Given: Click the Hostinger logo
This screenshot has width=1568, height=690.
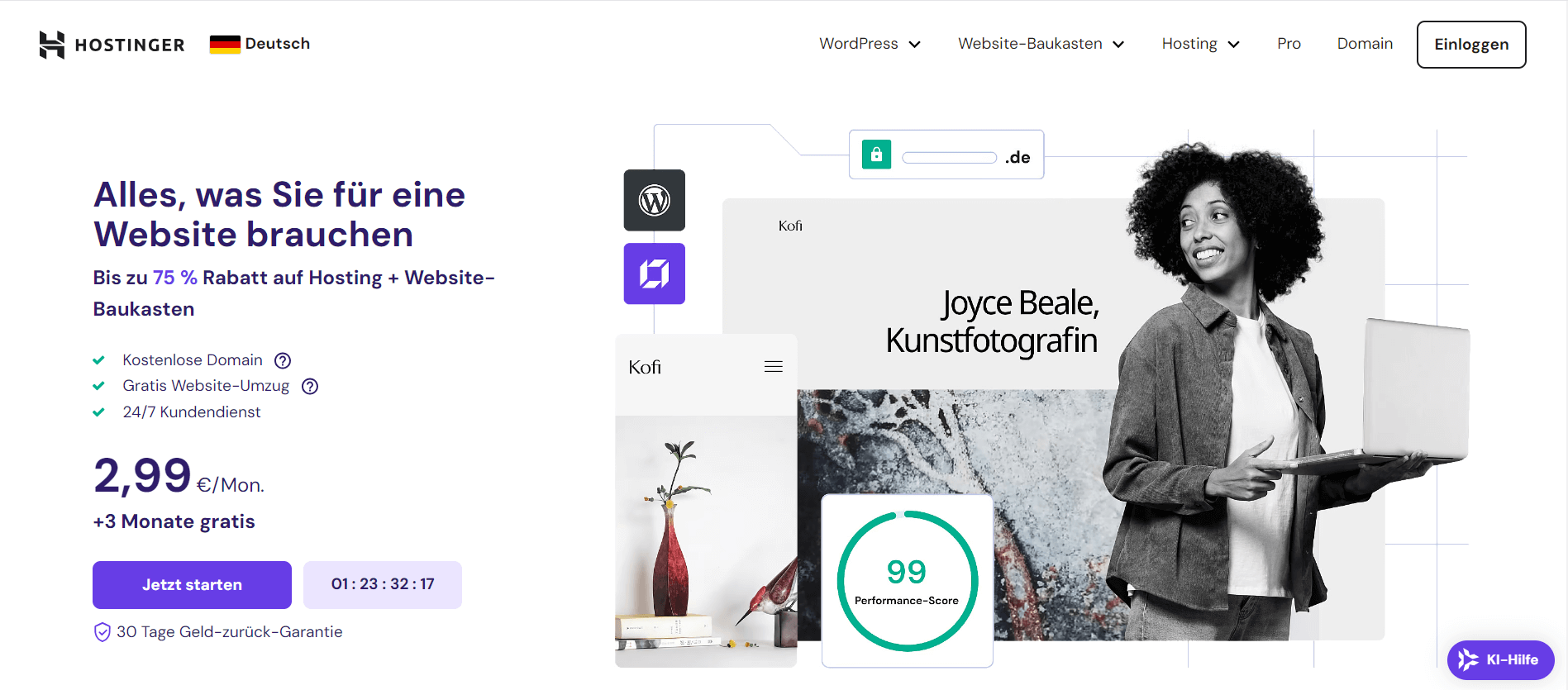Looking at the screenshot, I should click(x=112, y=45).
